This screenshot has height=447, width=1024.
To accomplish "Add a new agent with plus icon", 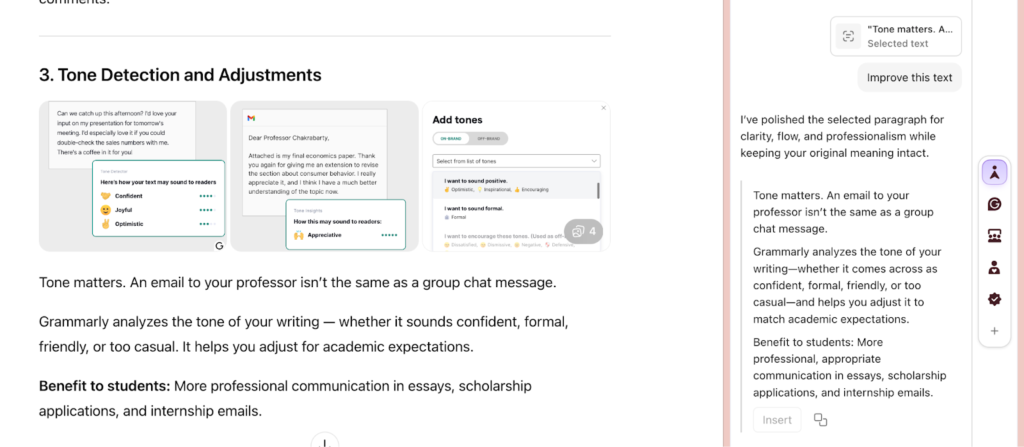I will click(994, 331).
